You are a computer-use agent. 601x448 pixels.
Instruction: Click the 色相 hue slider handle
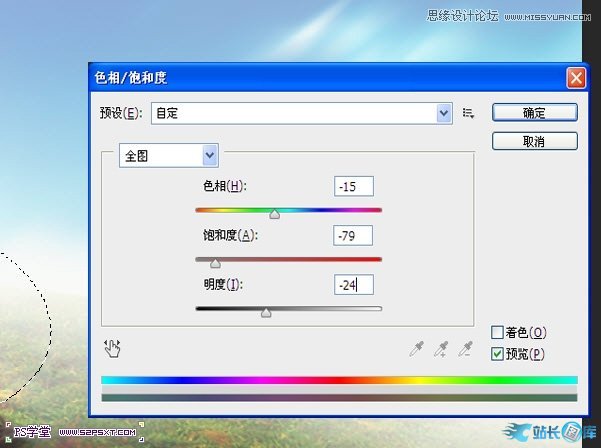(x=274, y=214)
